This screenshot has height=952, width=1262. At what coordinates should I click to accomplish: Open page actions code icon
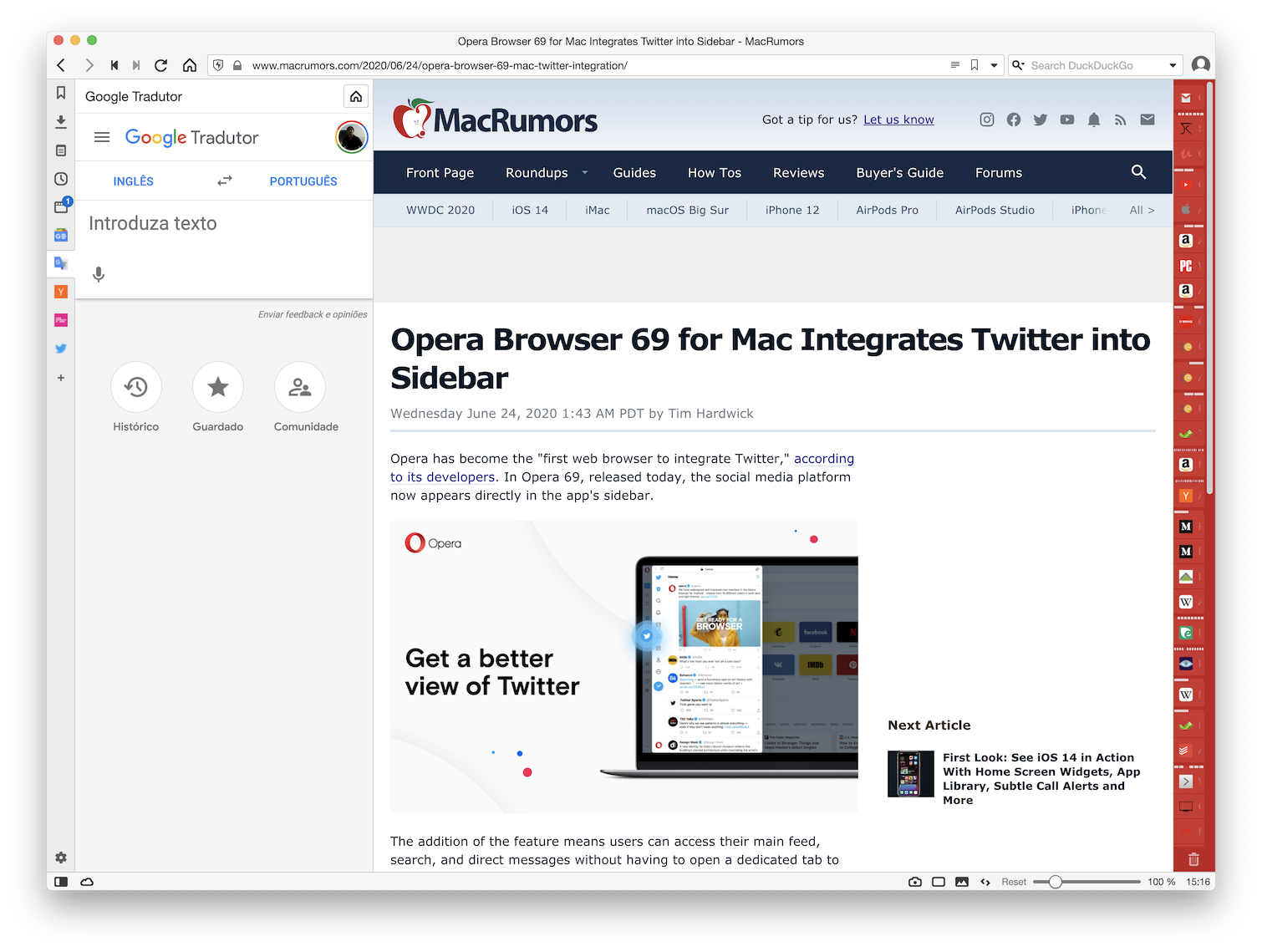985,882
